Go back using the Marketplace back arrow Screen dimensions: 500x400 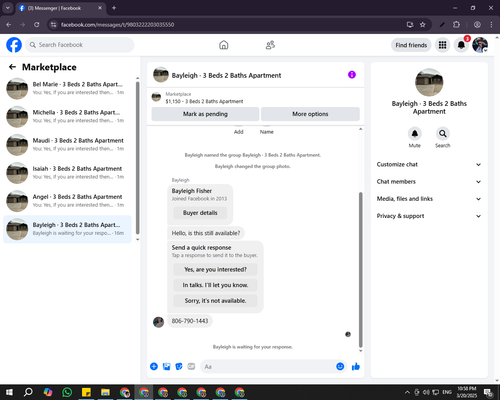click(12, 67)
